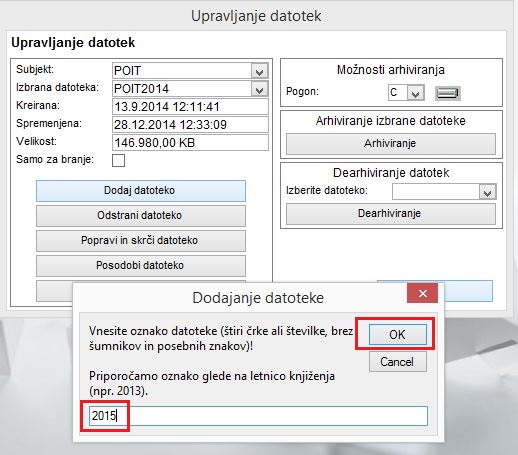Click the Dodaj datoteko button
Image resolution: width=518 pixels, height=455 pixels.
(x=141, y=191)
